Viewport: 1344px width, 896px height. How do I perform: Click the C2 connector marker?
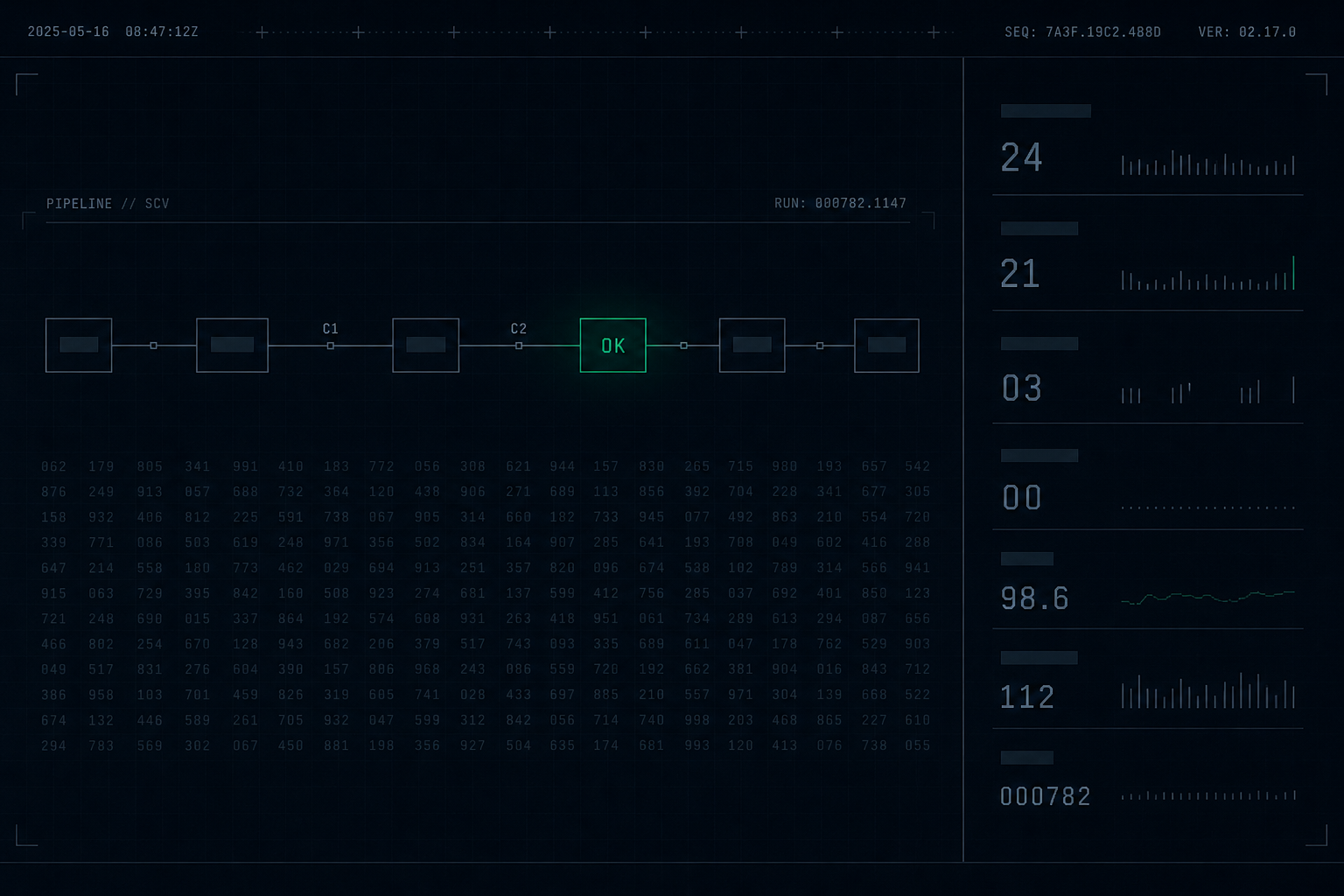[x=519, y=346]
